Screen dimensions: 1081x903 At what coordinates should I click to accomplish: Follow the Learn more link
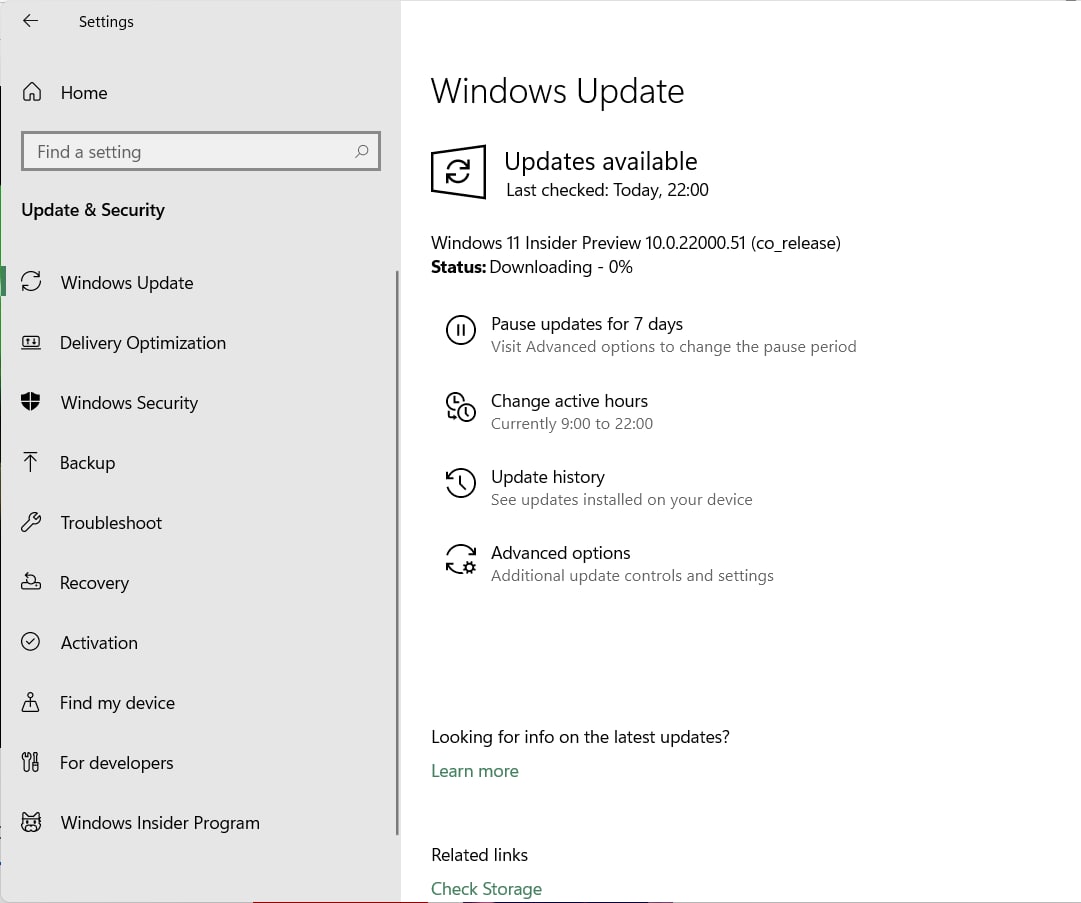coord(475,771)
